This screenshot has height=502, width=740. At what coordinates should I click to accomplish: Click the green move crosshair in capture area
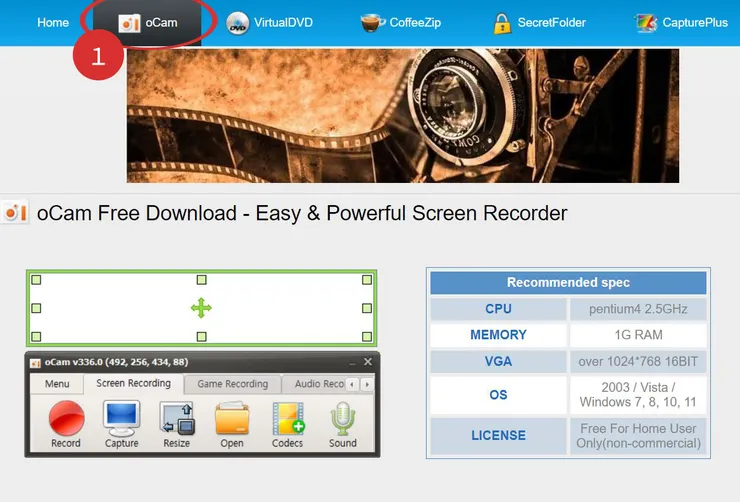coord(201,308)
